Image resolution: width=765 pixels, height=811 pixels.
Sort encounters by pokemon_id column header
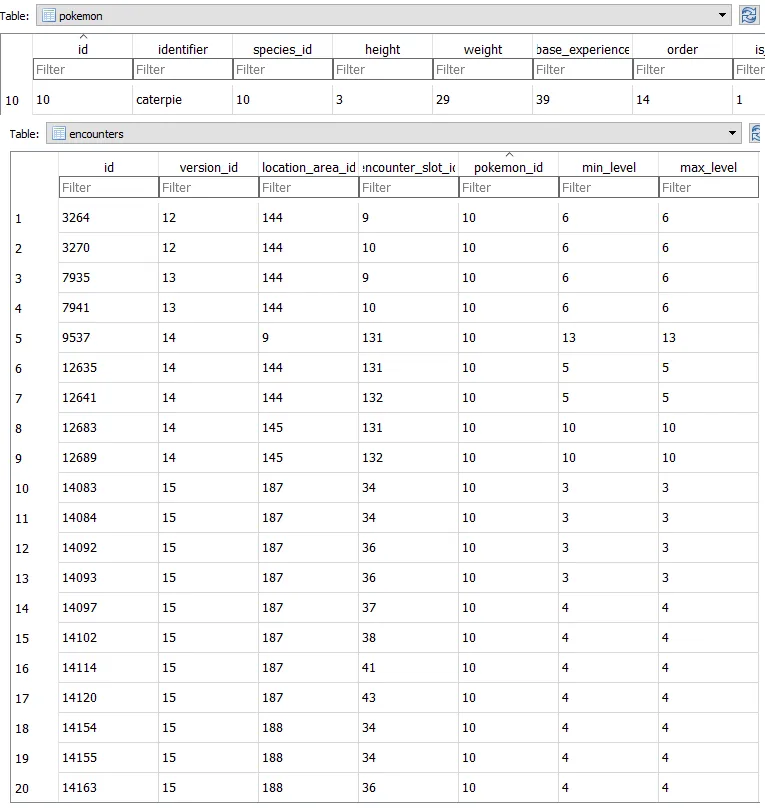click(508, 167)
